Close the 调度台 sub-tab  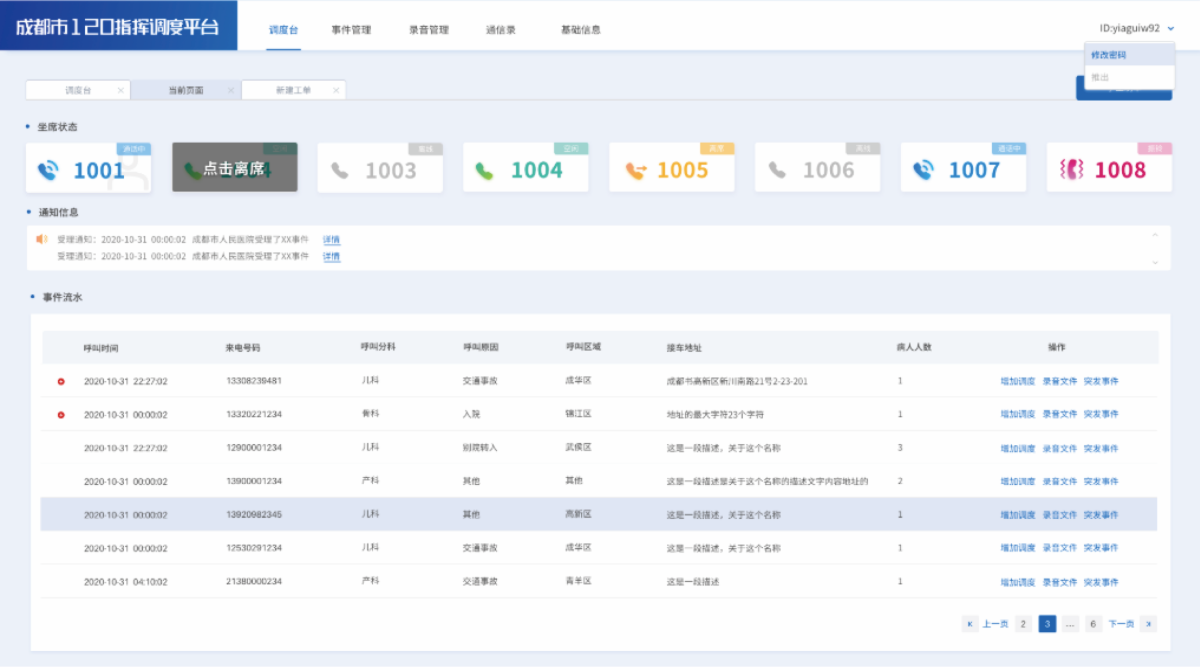click(x=121, y=90)
